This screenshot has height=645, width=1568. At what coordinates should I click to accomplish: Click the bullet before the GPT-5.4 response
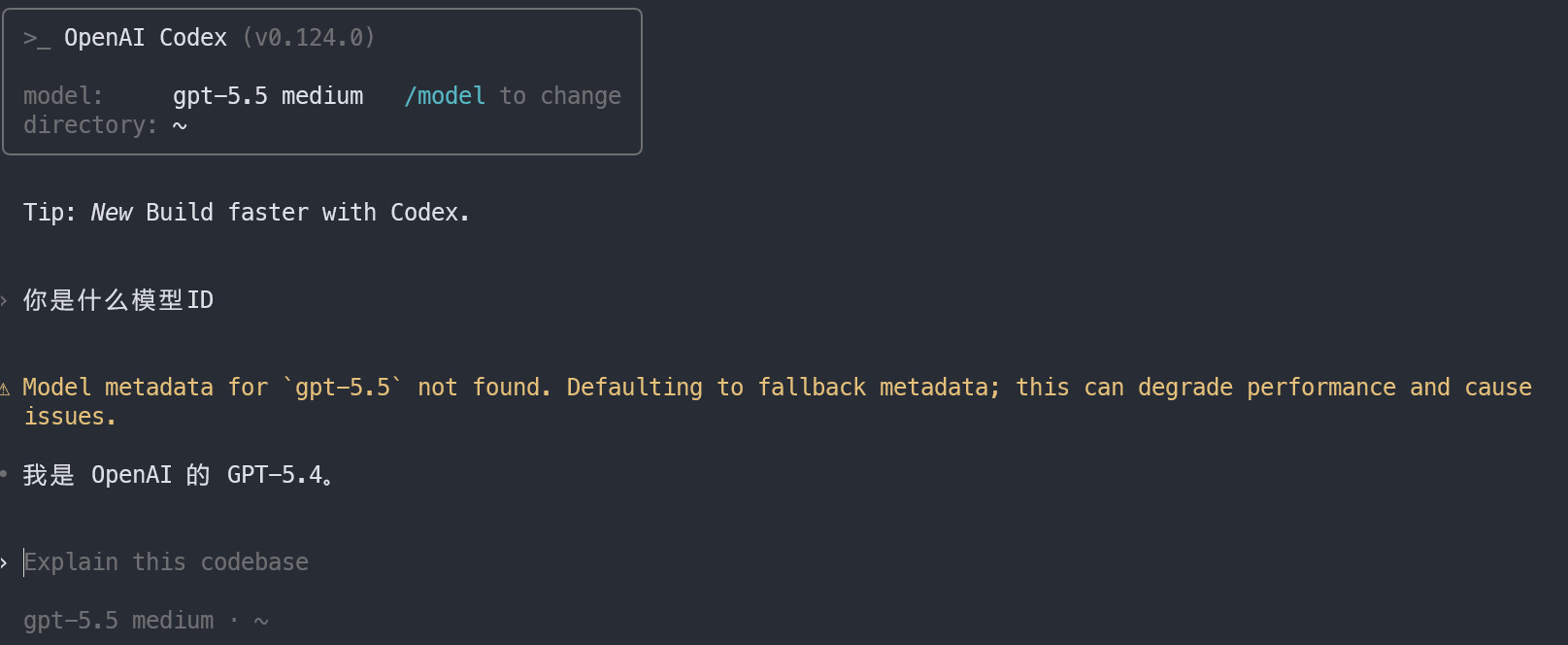tap(4, 474)
